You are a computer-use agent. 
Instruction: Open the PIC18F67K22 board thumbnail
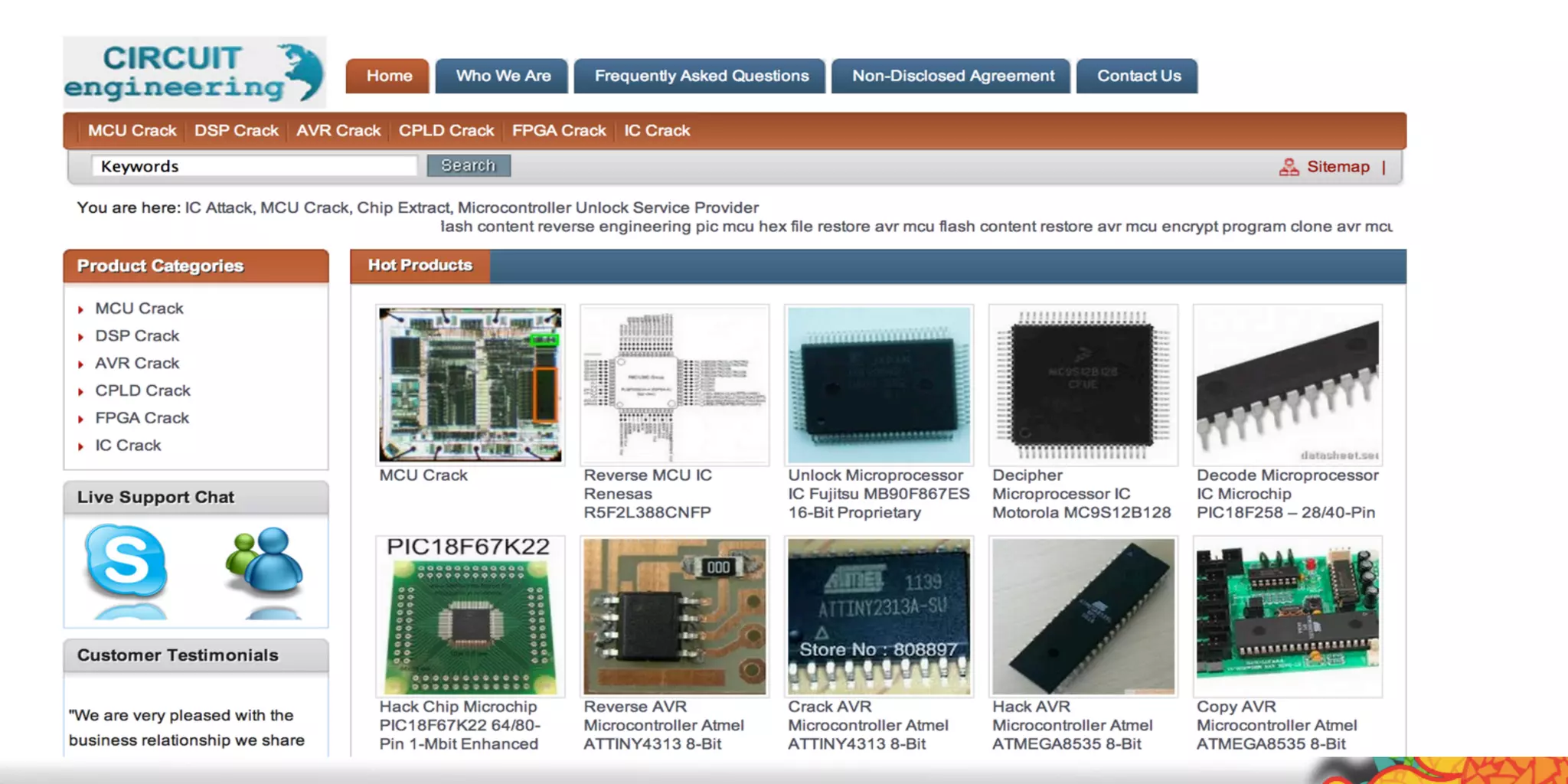(x=470, y=616)
